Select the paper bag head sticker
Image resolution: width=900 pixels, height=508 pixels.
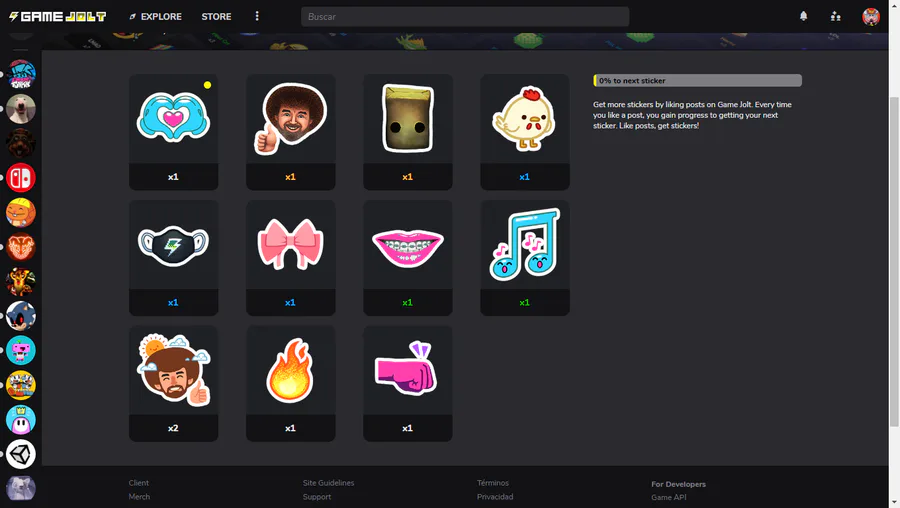(x=408, y=118)
